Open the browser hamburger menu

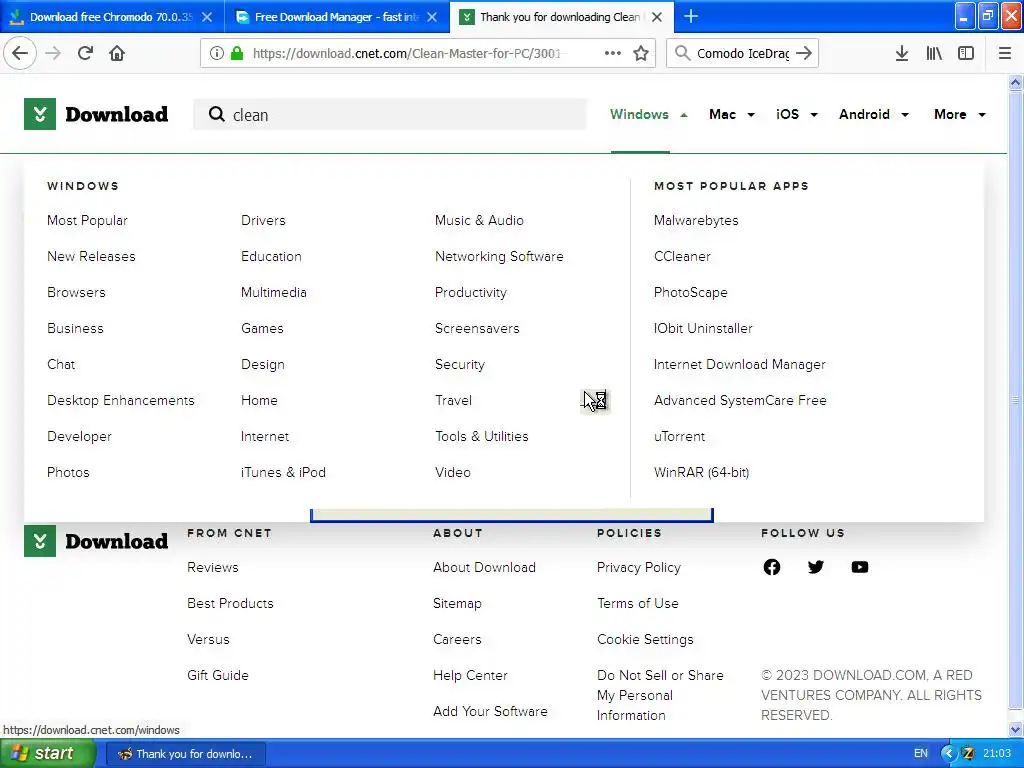(x=1005, y=53)
